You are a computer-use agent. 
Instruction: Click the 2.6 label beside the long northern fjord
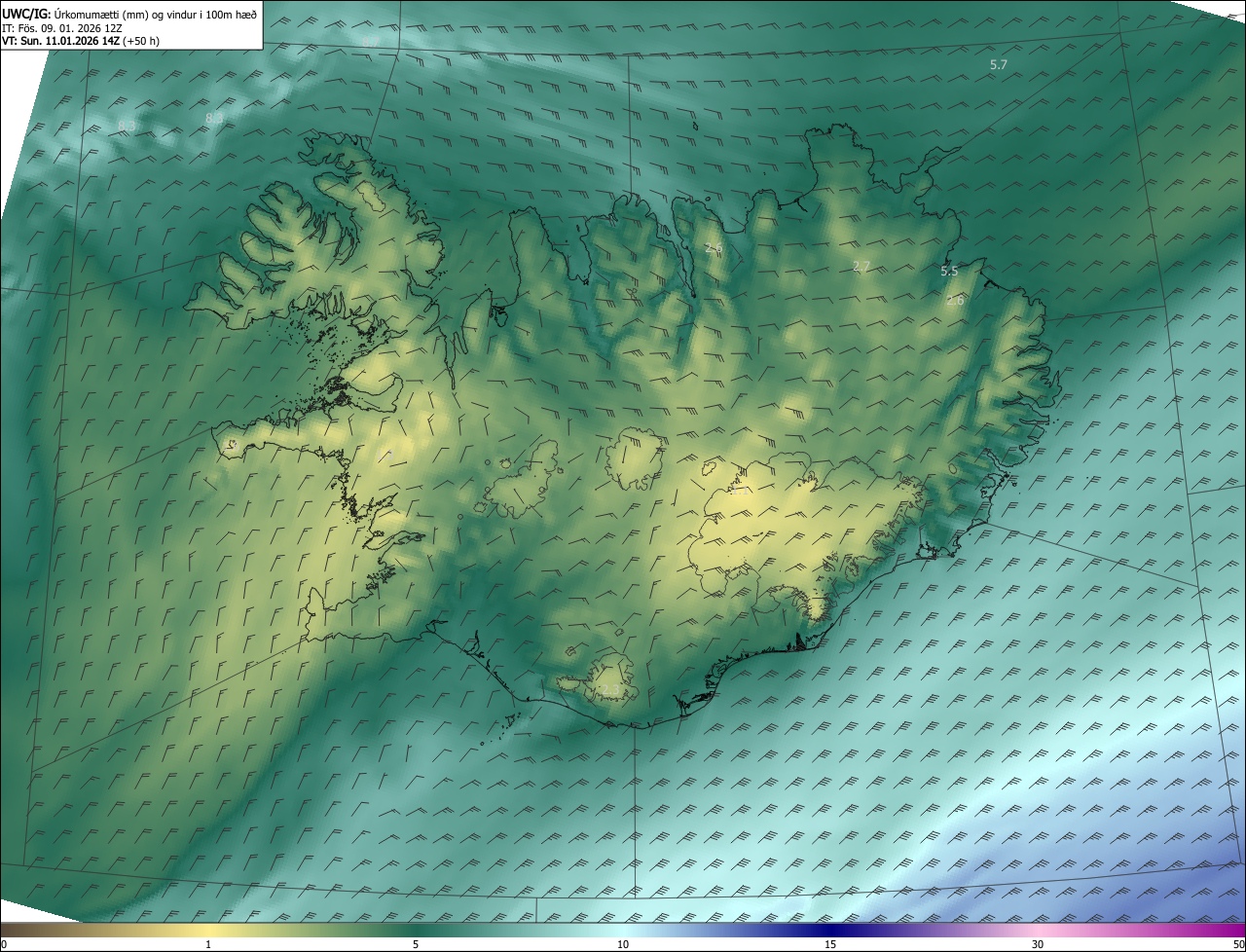[x=714, y=248]
